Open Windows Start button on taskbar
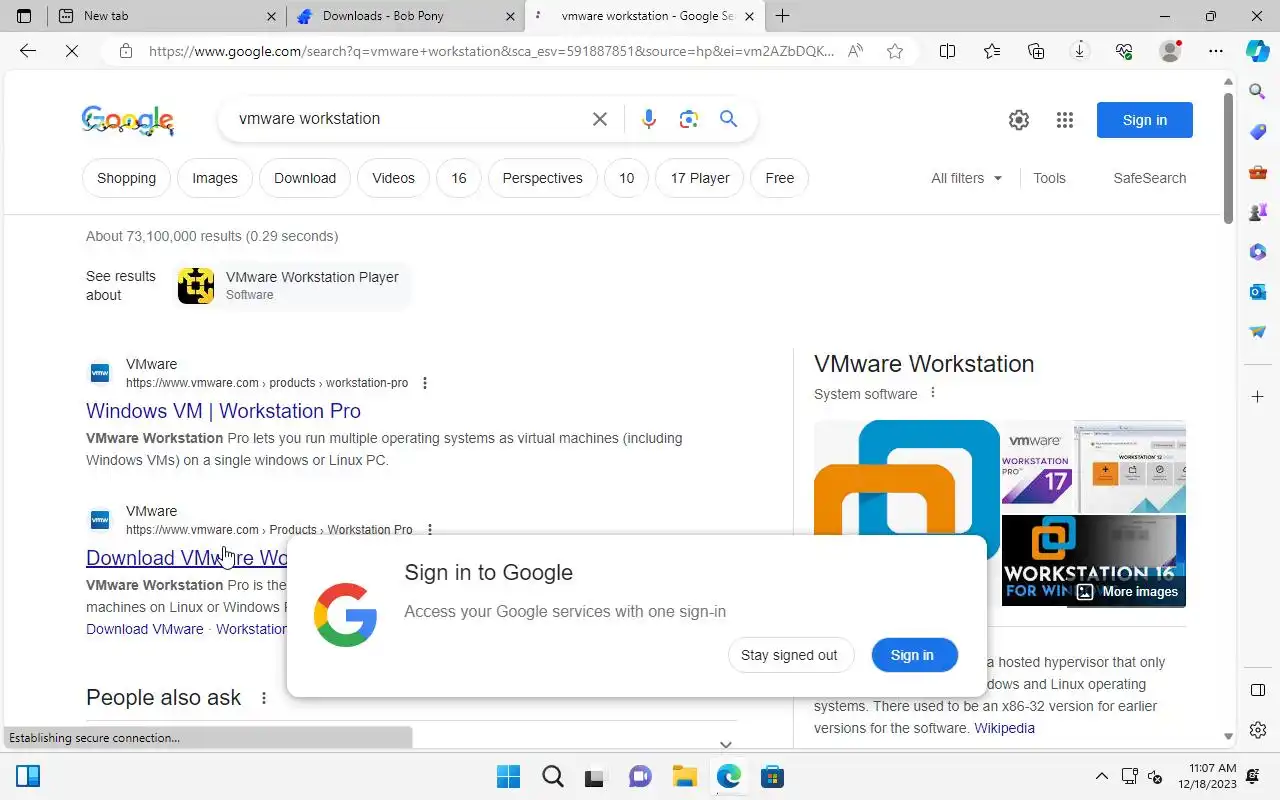 [x=508, y=776]
